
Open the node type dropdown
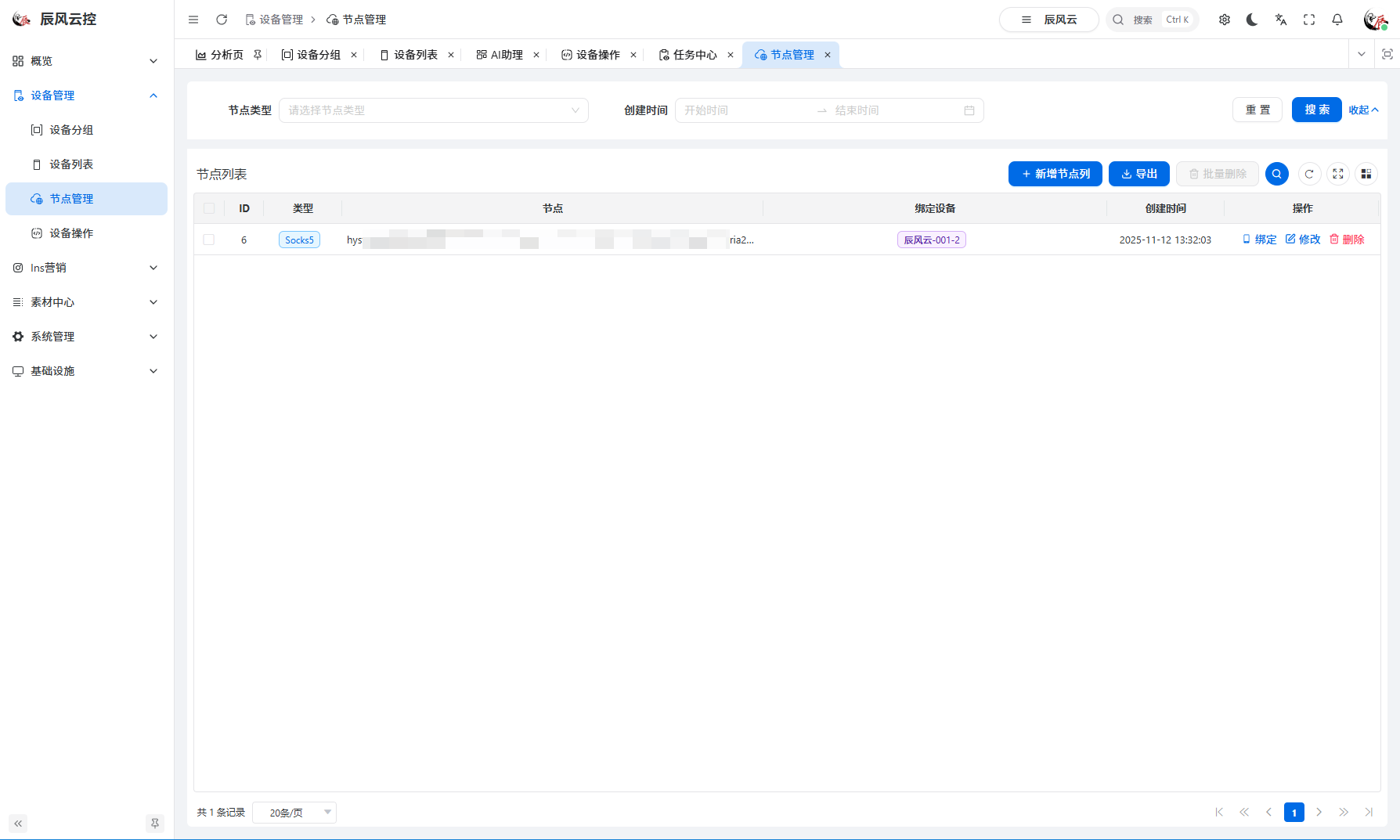click(x=433, y=110)
